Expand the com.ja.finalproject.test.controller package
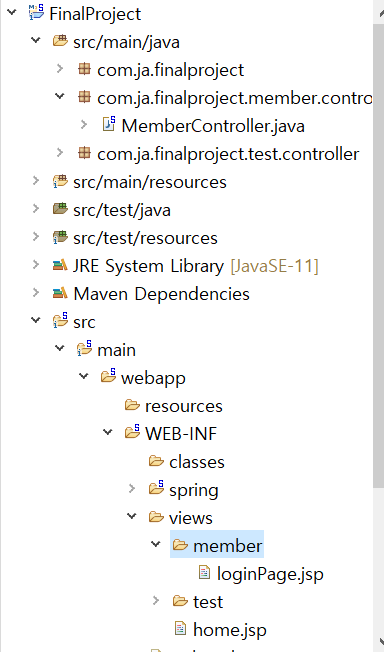Viewport: 384px width, 652px height. (60, 153)
